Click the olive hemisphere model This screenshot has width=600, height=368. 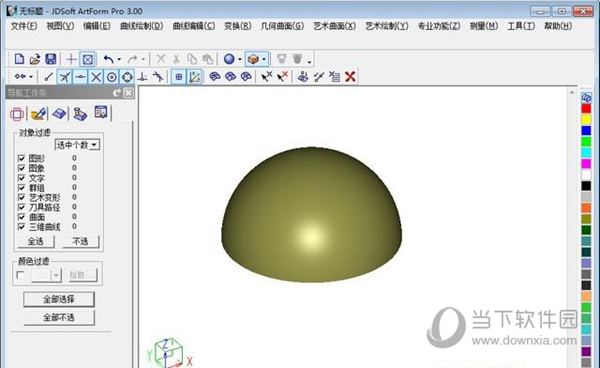coord(311,215)
